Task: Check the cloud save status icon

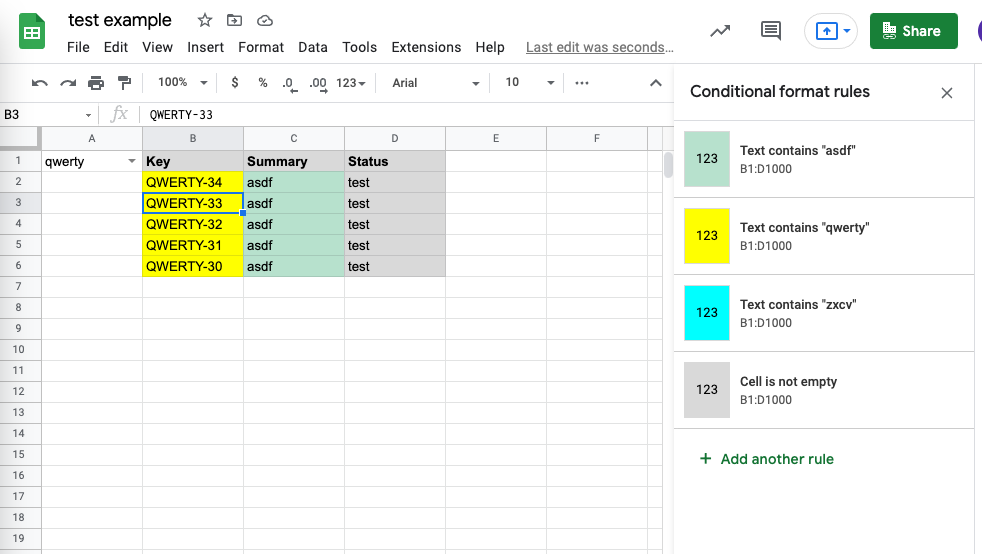Action: [x=265, y=21]
